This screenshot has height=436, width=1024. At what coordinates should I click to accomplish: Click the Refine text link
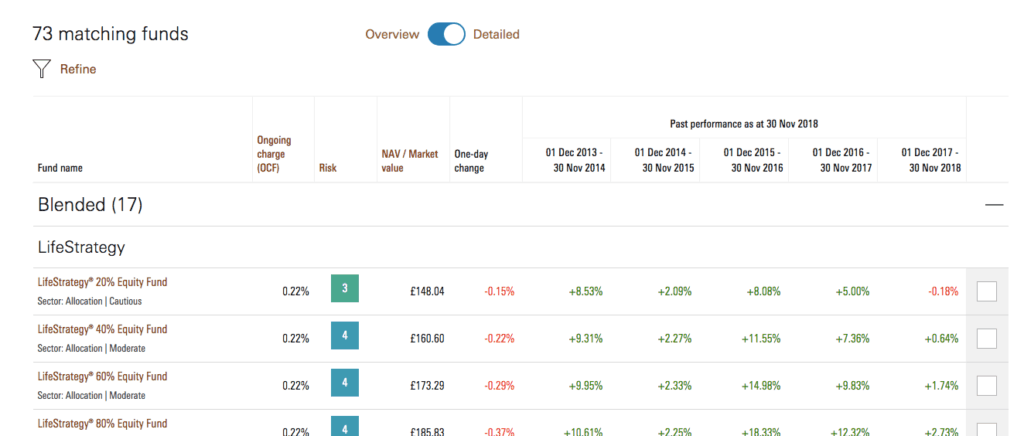tap(78, 69)
